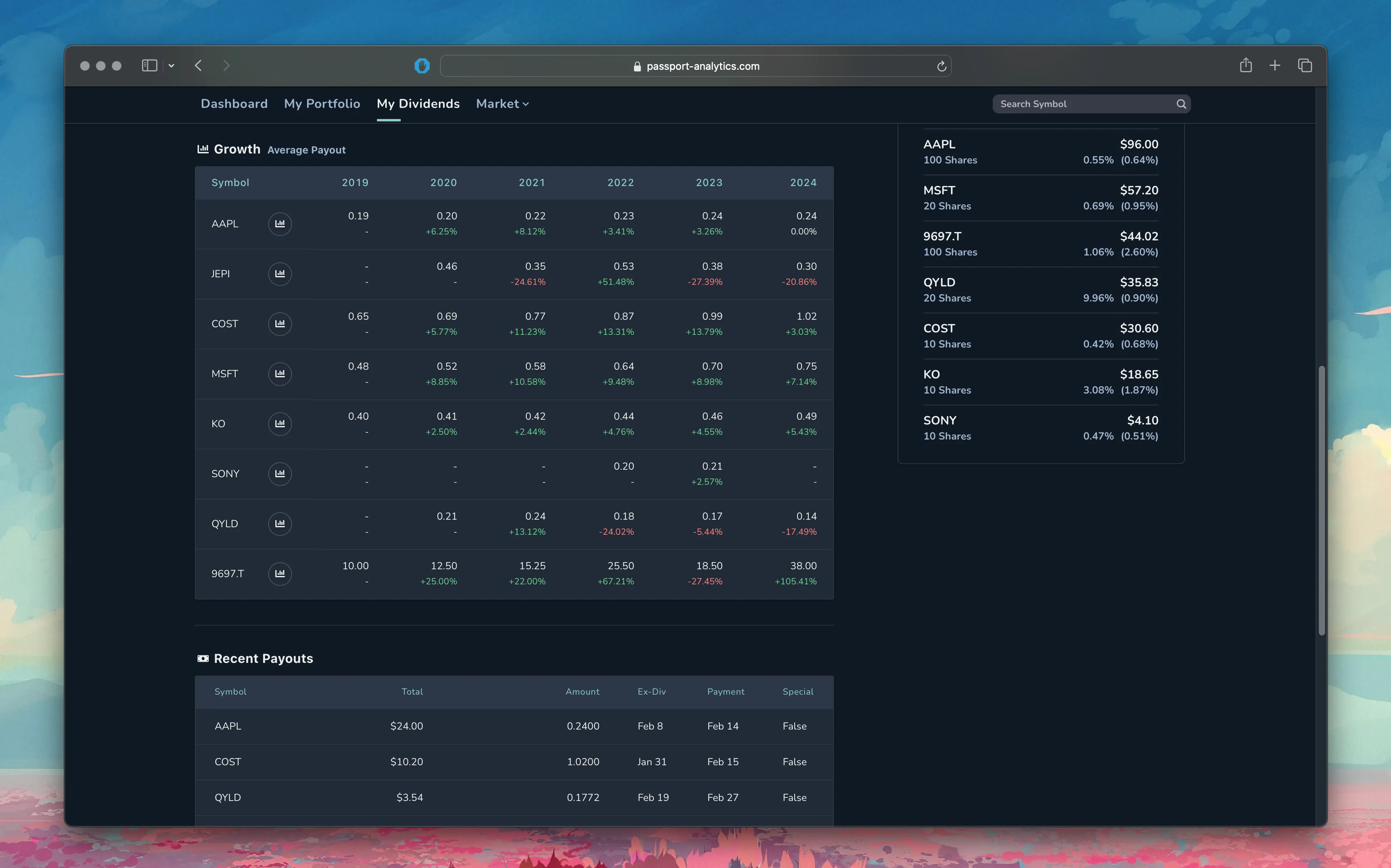Image resolution: width=1391 pixels, height=868 pixels.
Task: Click the Ex-Div column header
Action: pyautogui.click(x=651, y=692)
